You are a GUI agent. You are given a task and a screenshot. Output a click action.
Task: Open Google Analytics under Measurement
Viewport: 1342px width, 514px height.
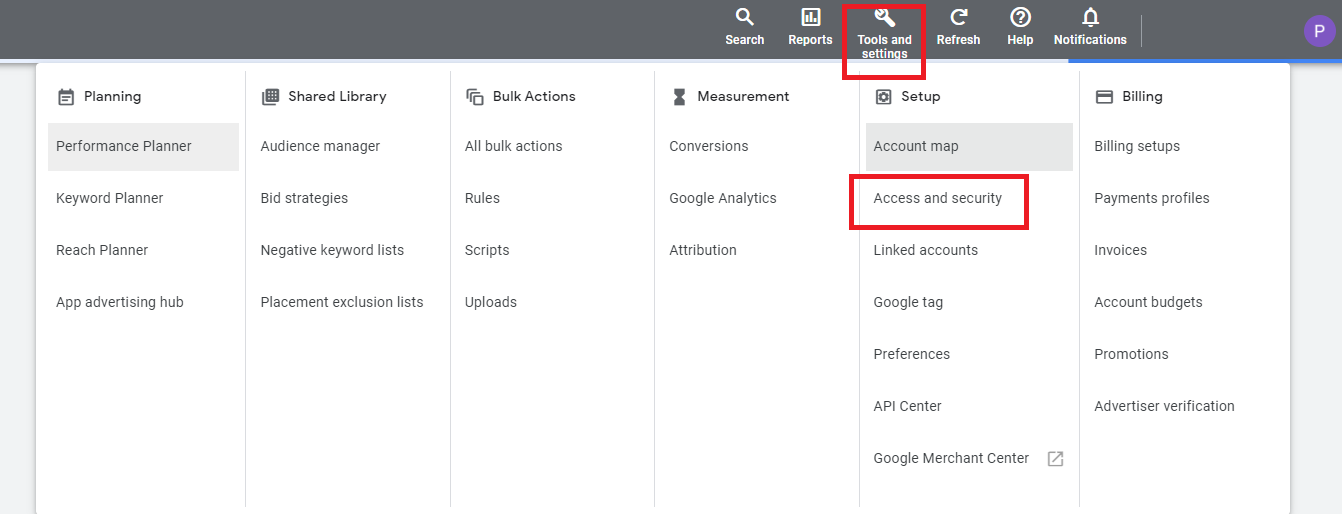pos(723,198)
